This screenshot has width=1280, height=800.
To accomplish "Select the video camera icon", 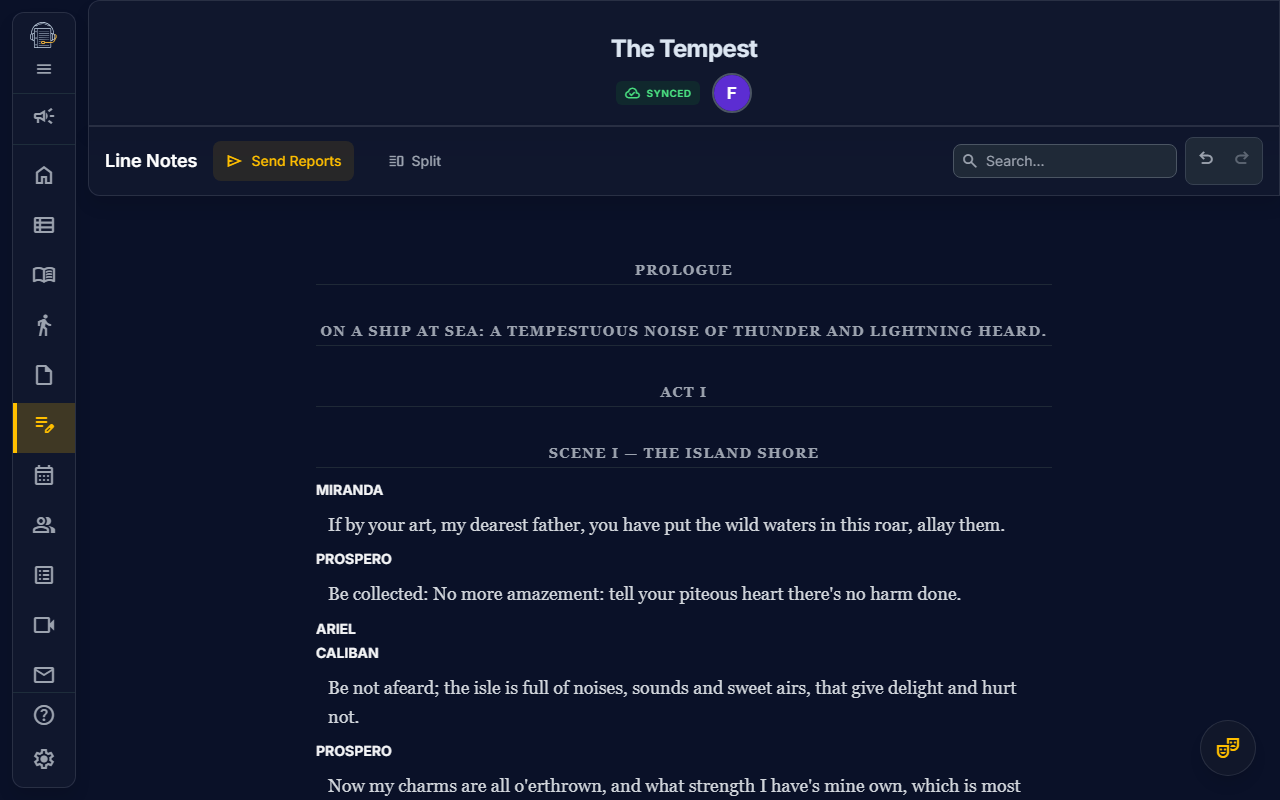I will pyautogui.click(x=44, y=624).
